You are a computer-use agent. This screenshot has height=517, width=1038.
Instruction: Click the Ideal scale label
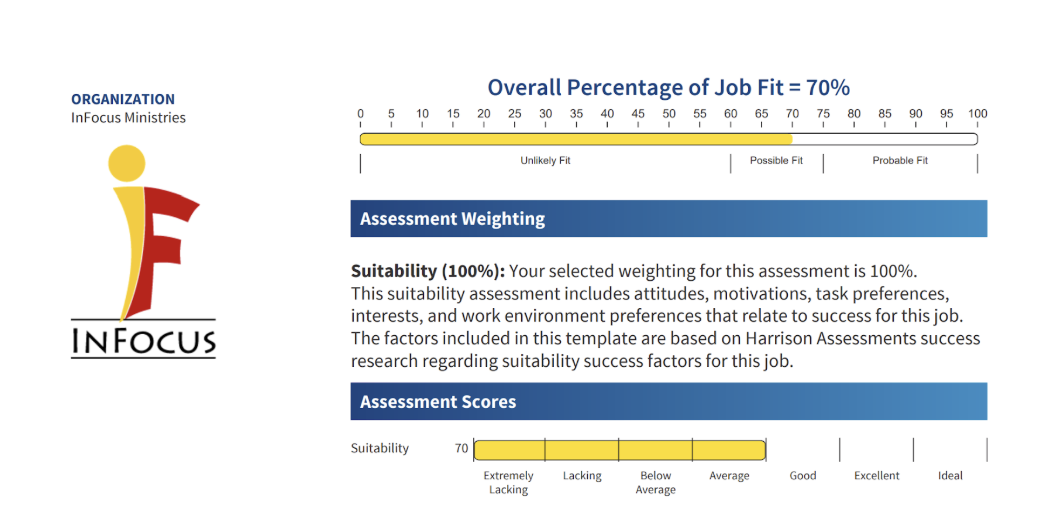point(950,476)
